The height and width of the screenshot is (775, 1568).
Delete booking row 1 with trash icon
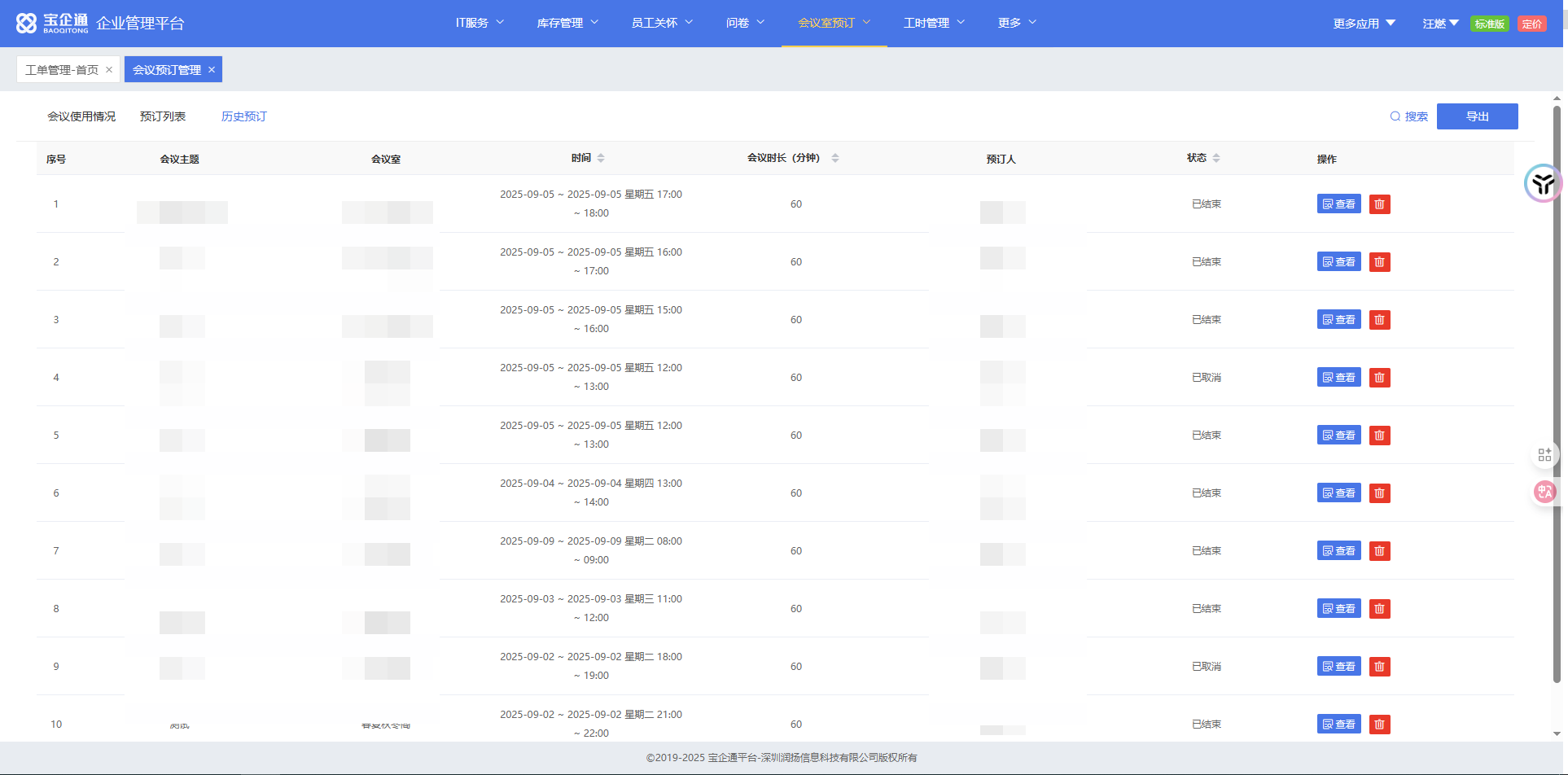(1379, 204)
